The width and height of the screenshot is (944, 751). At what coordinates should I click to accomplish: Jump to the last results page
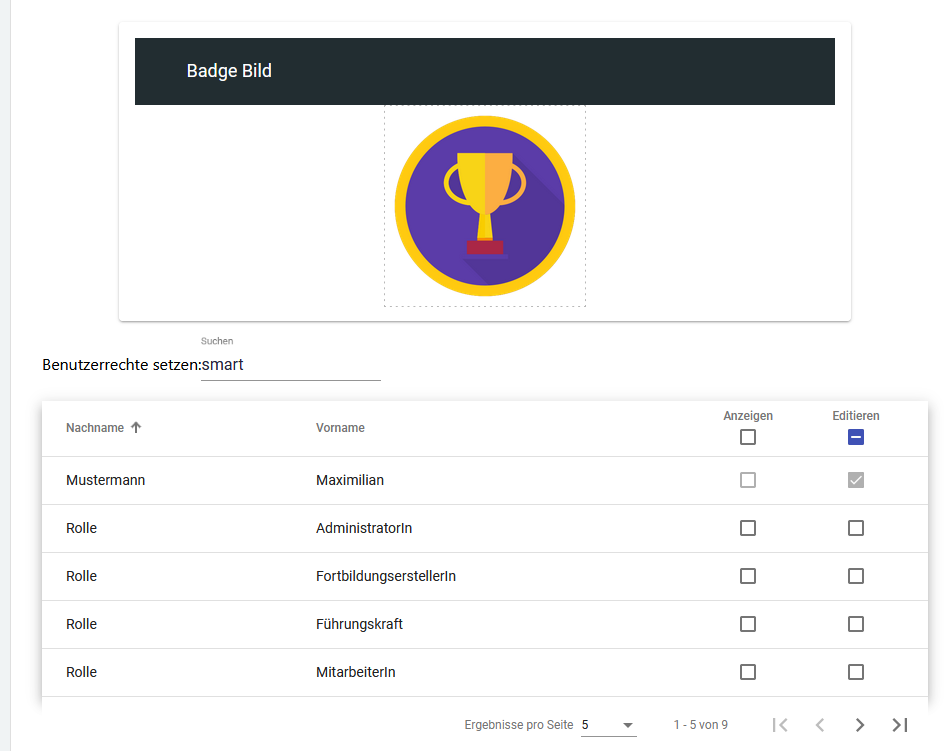899,725
